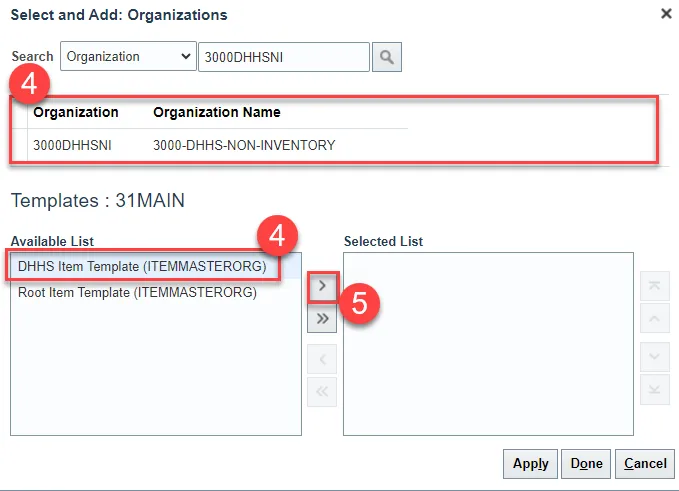679x491 pixels.
Task: Move selected item down one position
Action: (654, 356)
